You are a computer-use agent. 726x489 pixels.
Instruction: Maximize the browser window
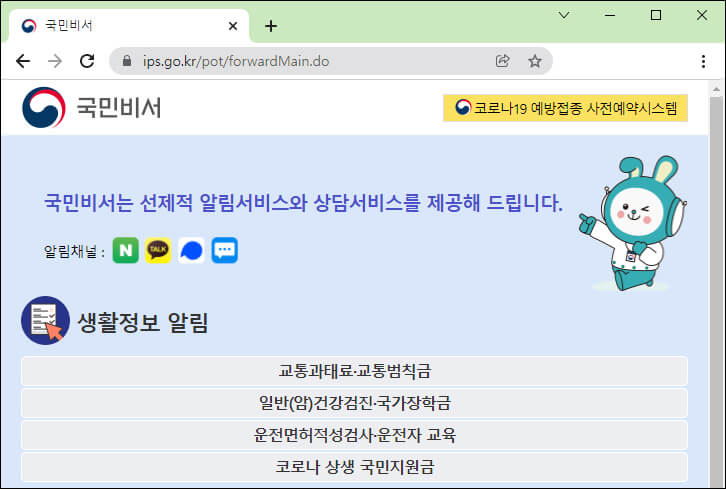click(656, 15)
